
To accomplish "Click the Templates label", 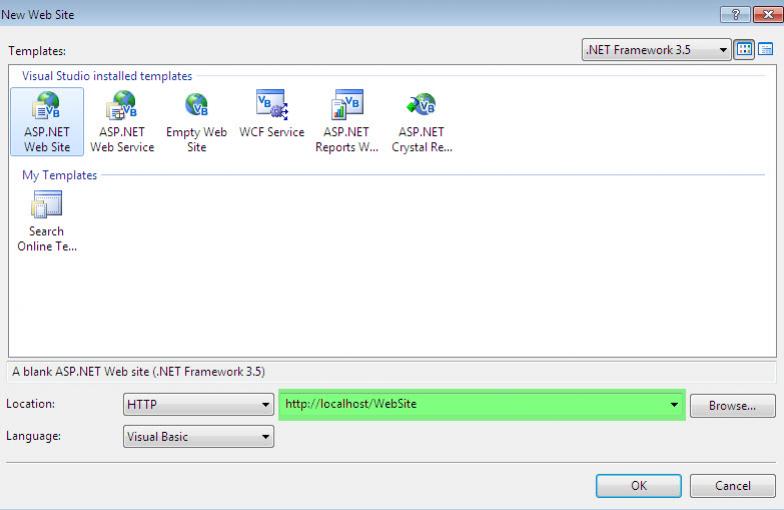I will coord(37,51).
